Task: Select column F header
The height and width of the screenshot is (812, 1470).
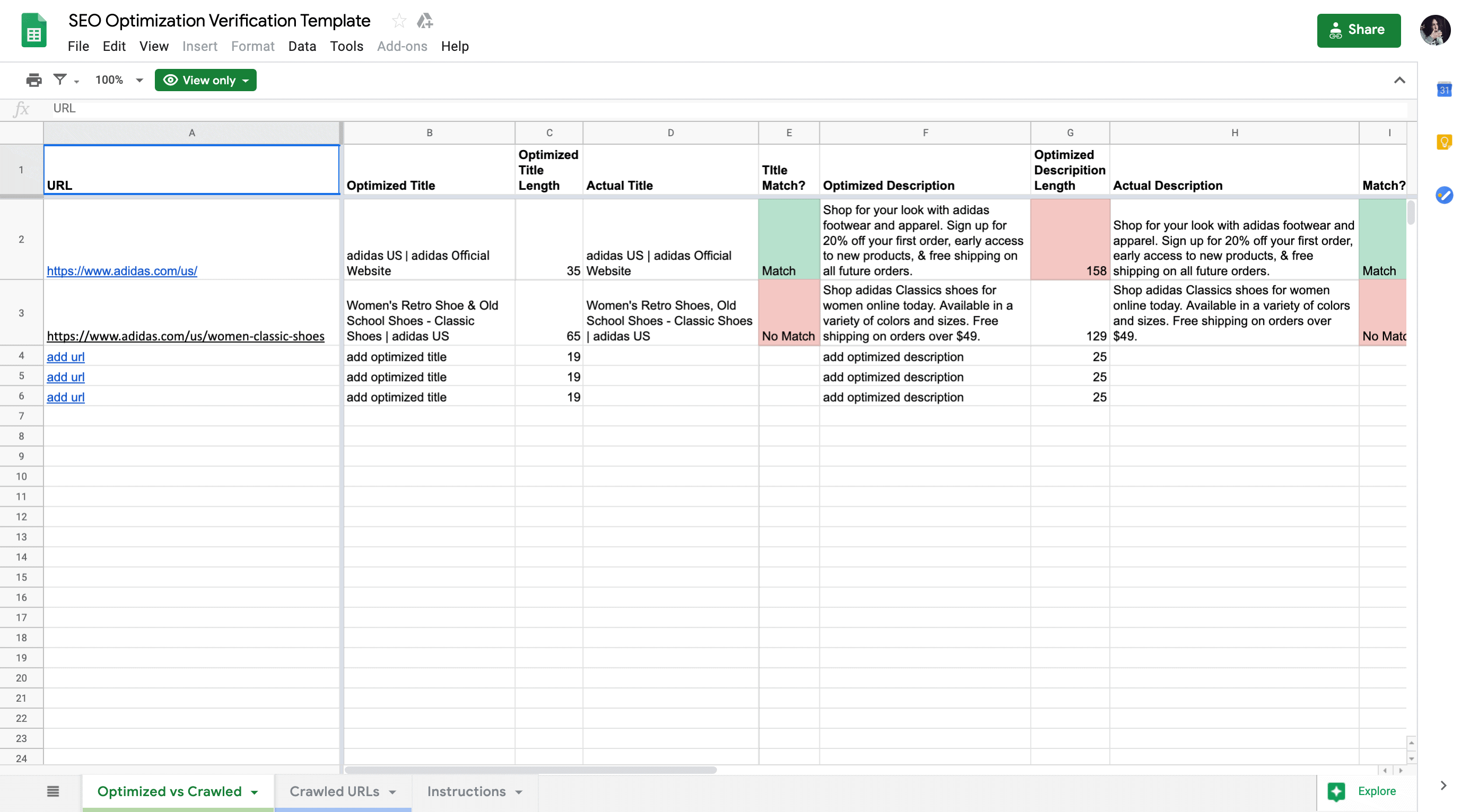Action: point(925,133)
